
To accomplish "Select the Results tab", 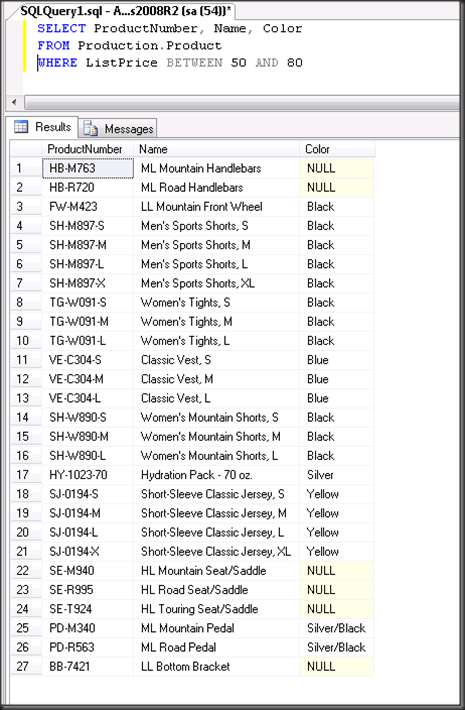I will click(x=43, y=127).
